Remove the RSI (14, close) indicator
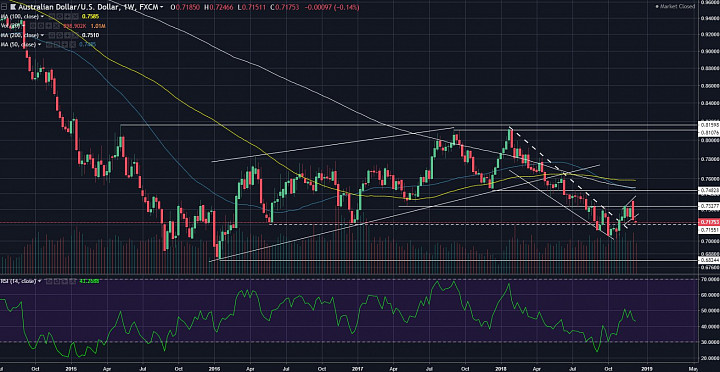Image resolution: width=720 pixels, height=372 pixels. [73, 281]
